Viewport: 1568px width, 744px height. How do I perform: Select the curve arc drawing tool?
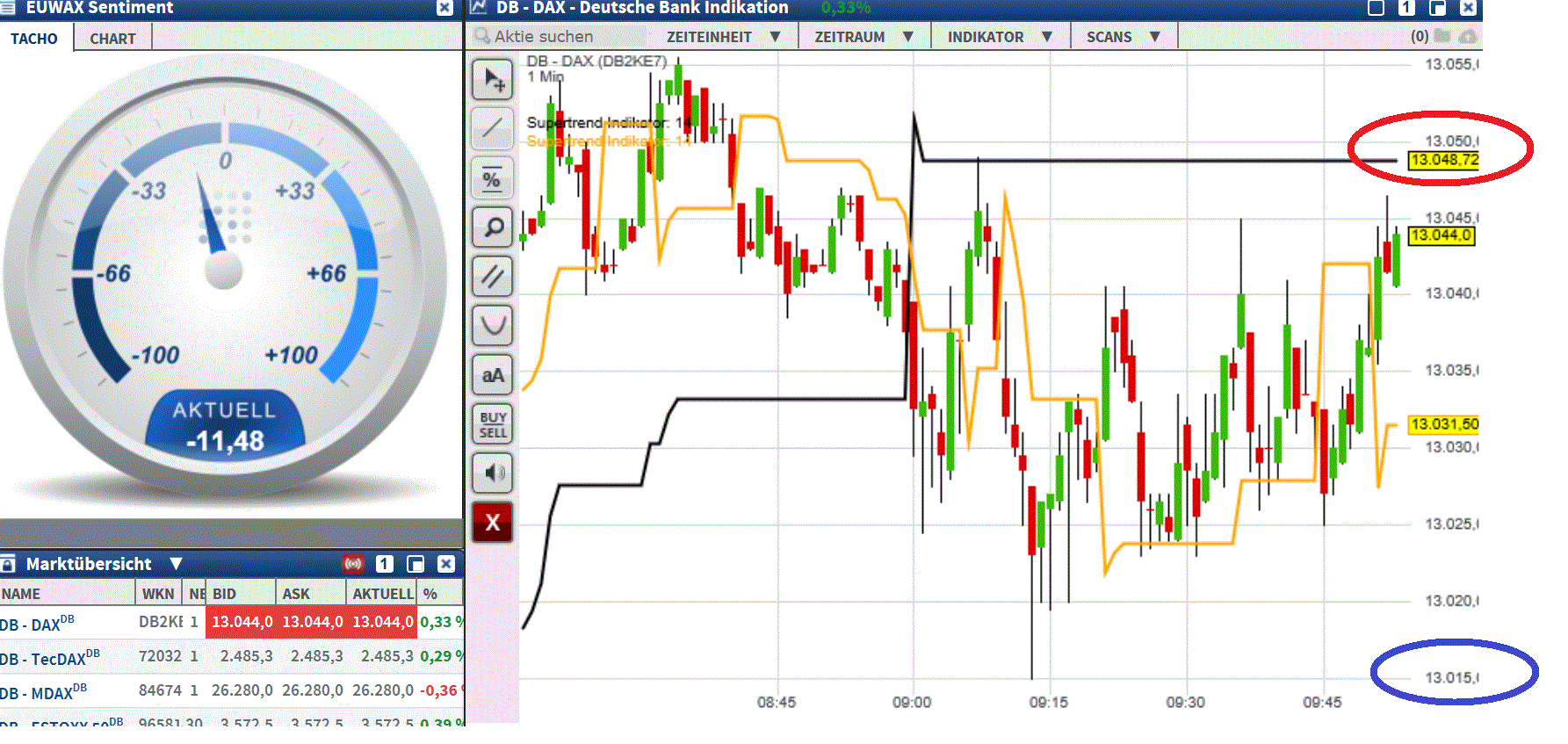493,326
